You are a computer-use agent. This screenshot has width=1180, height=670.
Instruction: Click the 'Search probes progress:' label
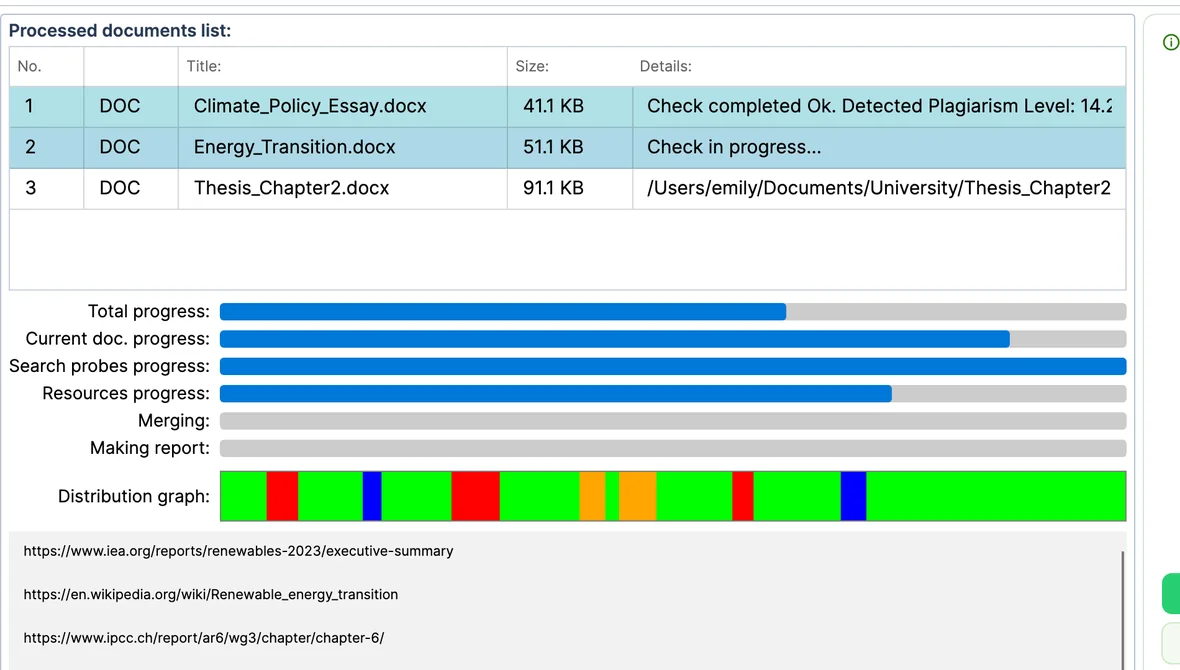[110, 367]
